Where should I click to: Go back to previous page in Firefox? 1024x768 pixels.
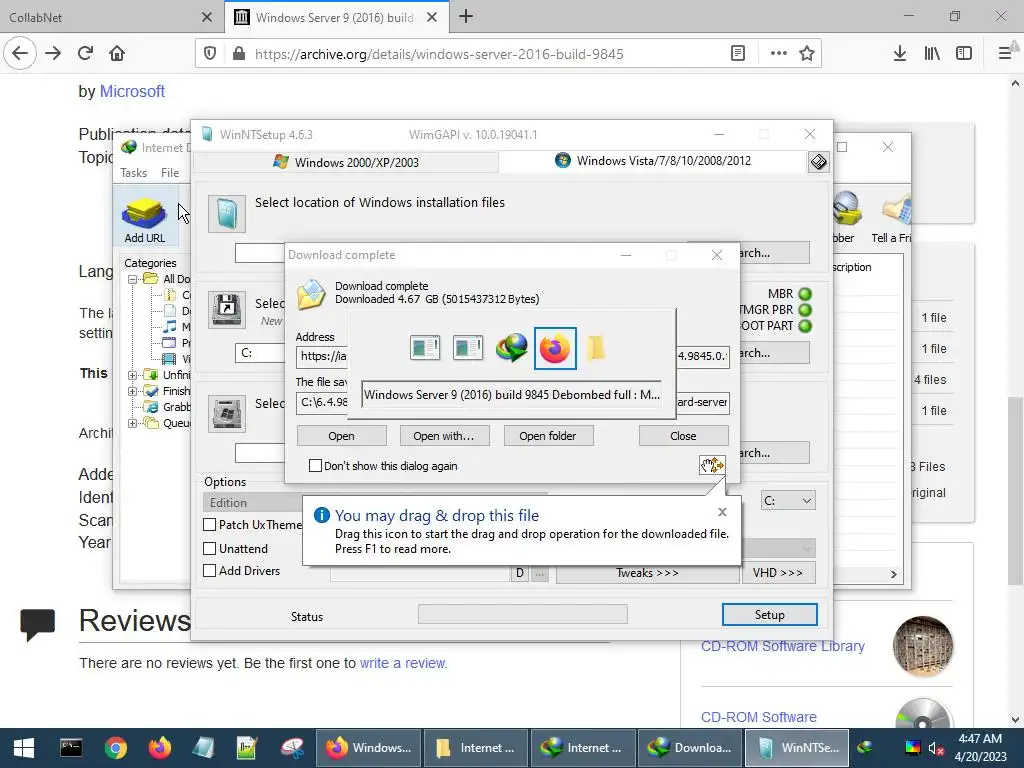click(20, 54)
